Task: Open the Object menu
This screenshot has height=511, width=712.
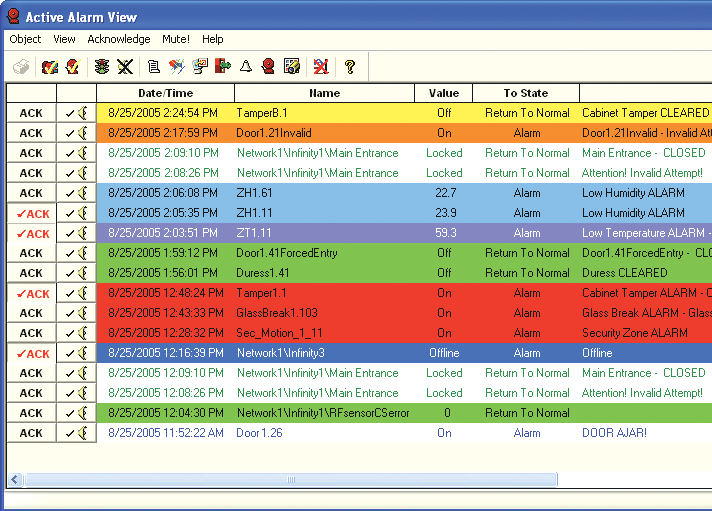Action: (x=25, y=39)
